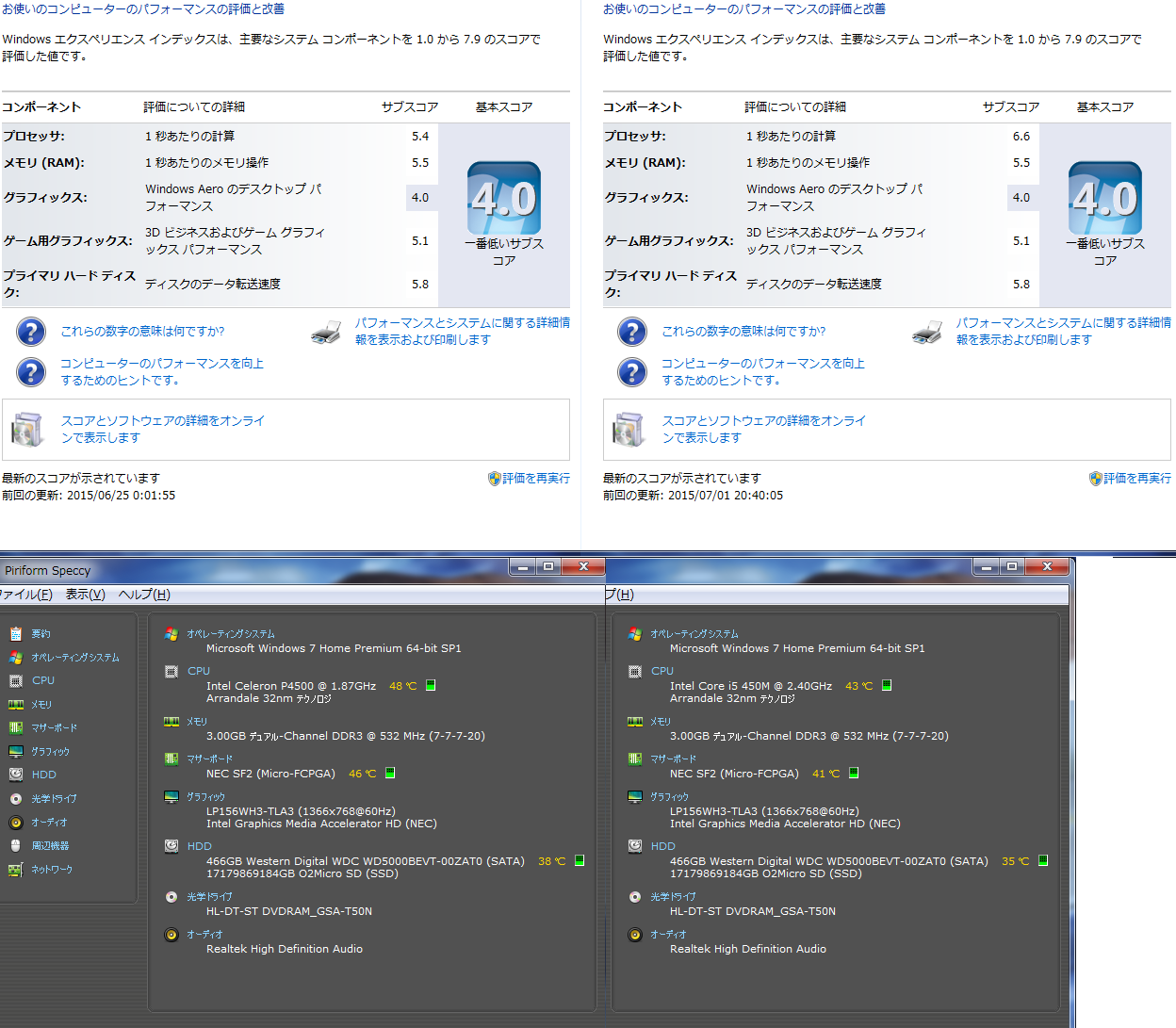Open マザーボード icon in the Speccy sidebar

coord(16,727)
